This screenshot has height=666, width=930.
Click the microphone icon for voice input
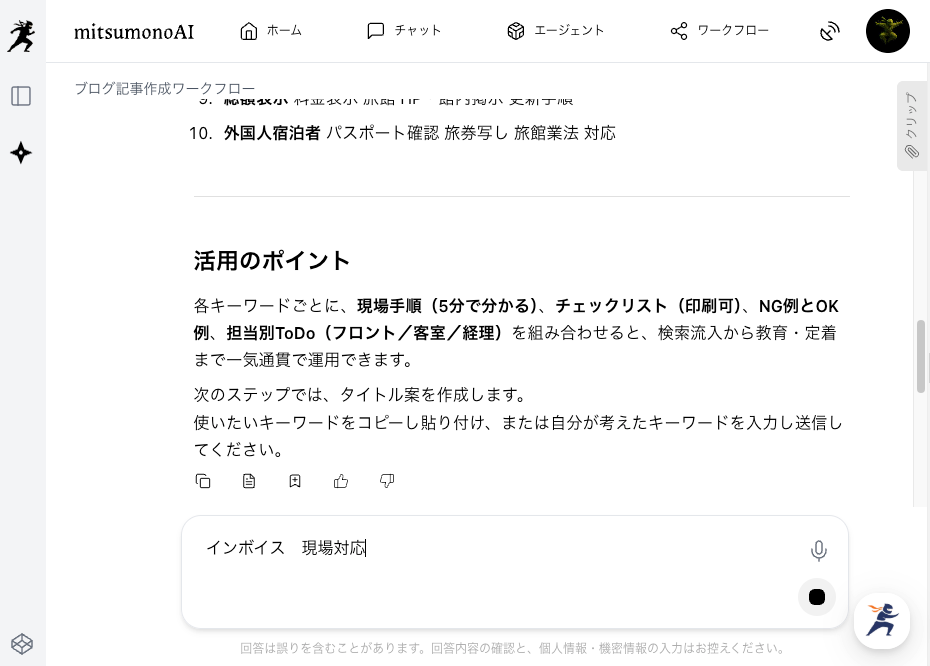[x=818, y=550]
